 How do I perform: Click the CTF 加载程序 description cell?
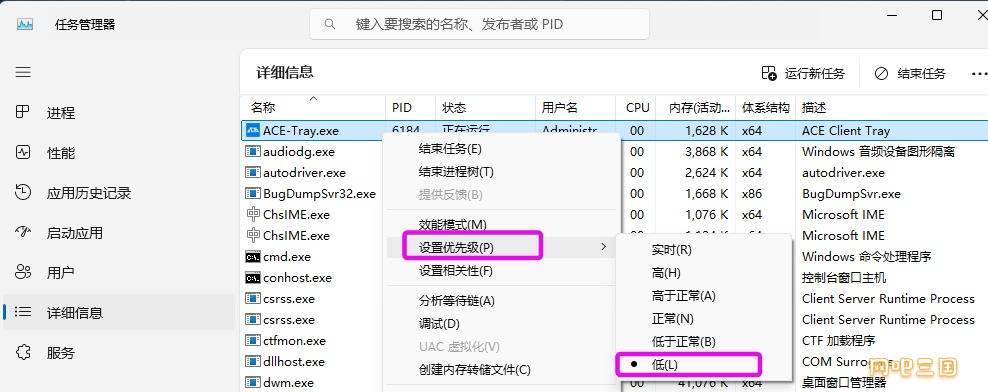(x=838, y=340)
